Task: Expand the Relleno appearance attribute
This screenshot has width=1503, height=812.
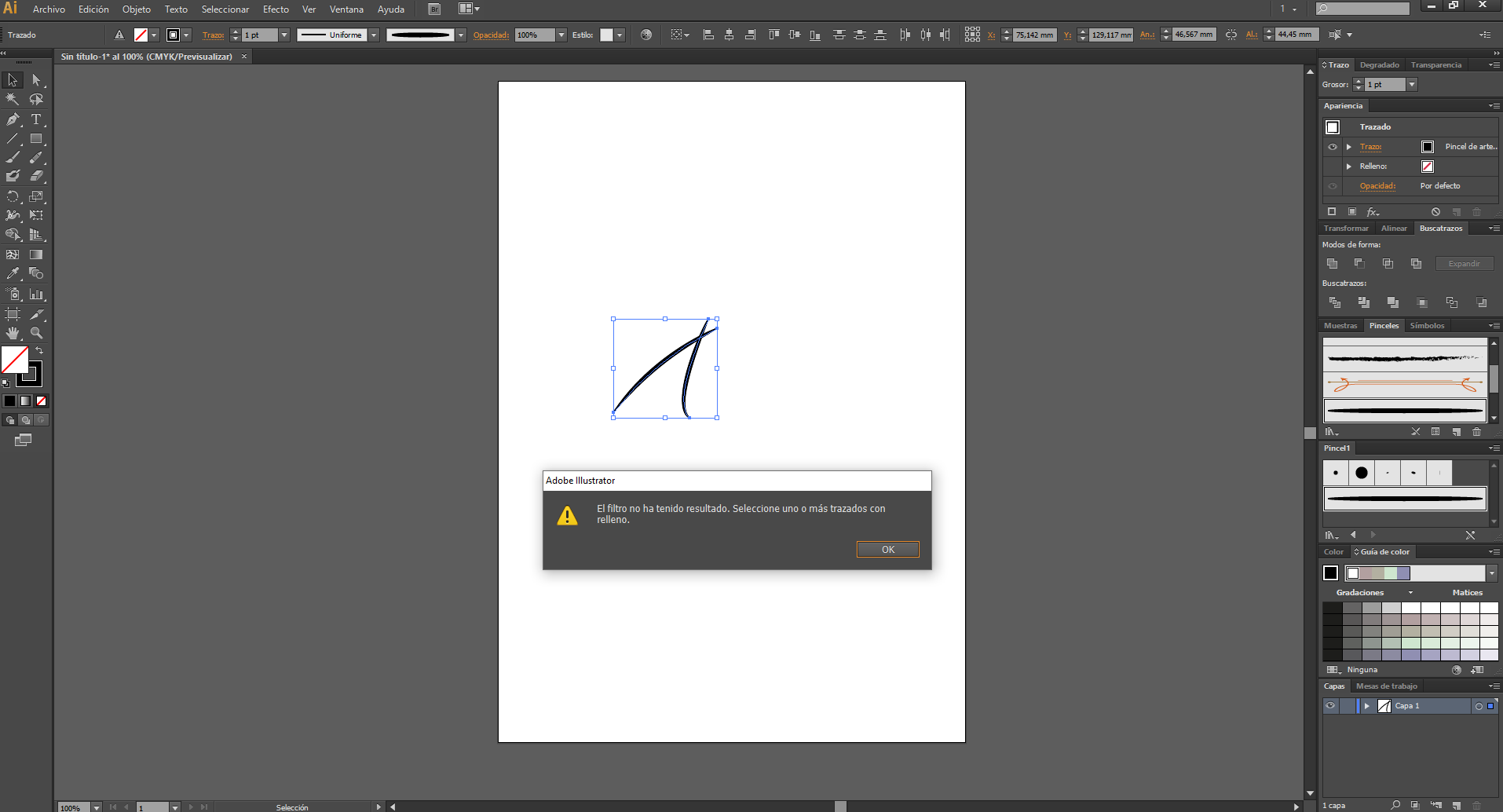Action: 1349,166
